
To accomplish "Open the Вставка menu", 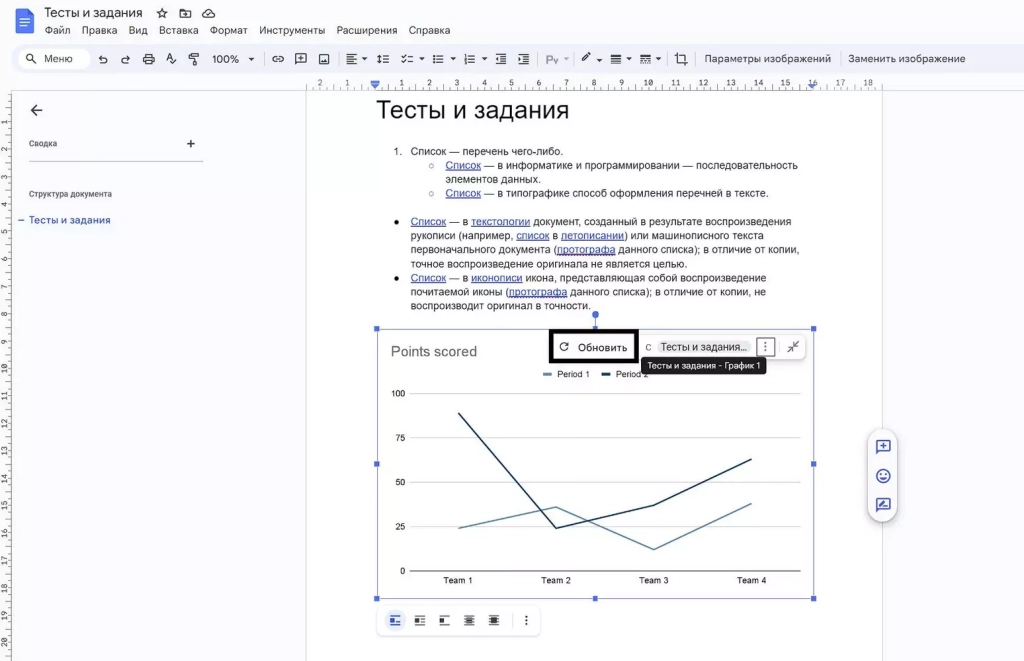I will (178, 30).
